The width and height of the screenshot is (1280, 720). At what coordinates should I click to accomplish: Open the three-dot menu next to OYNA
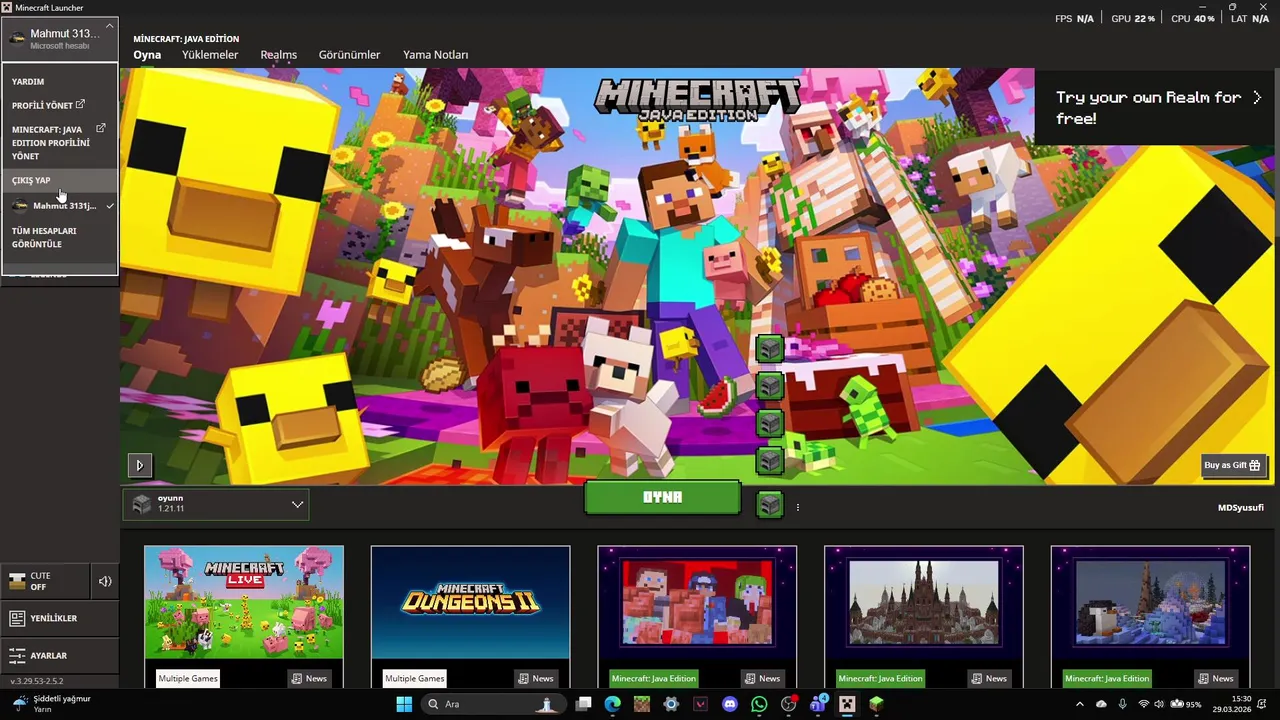[797, 507]
